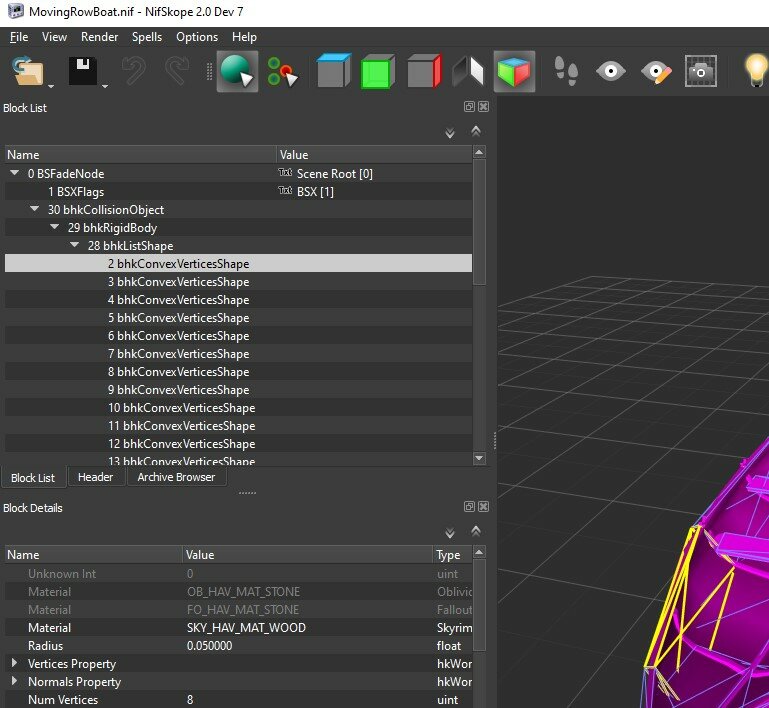Select the object selection sphere tool
Screen dimensions: 769x708
236,72
